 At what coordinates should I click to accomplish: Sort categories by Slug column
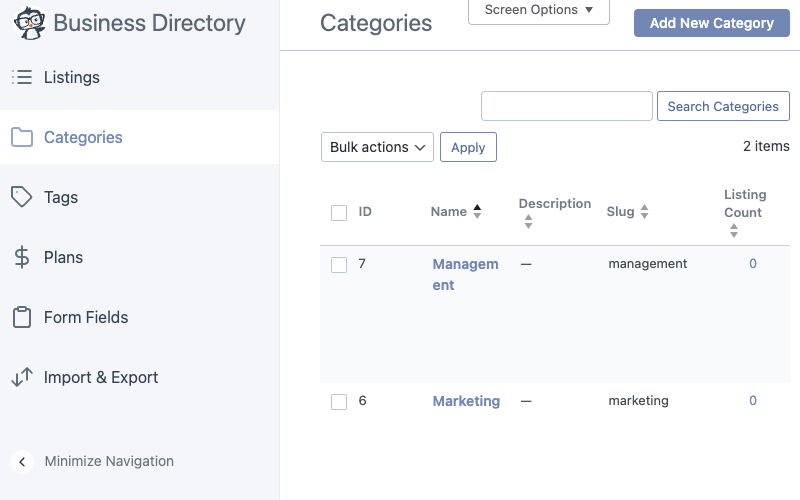628,211
